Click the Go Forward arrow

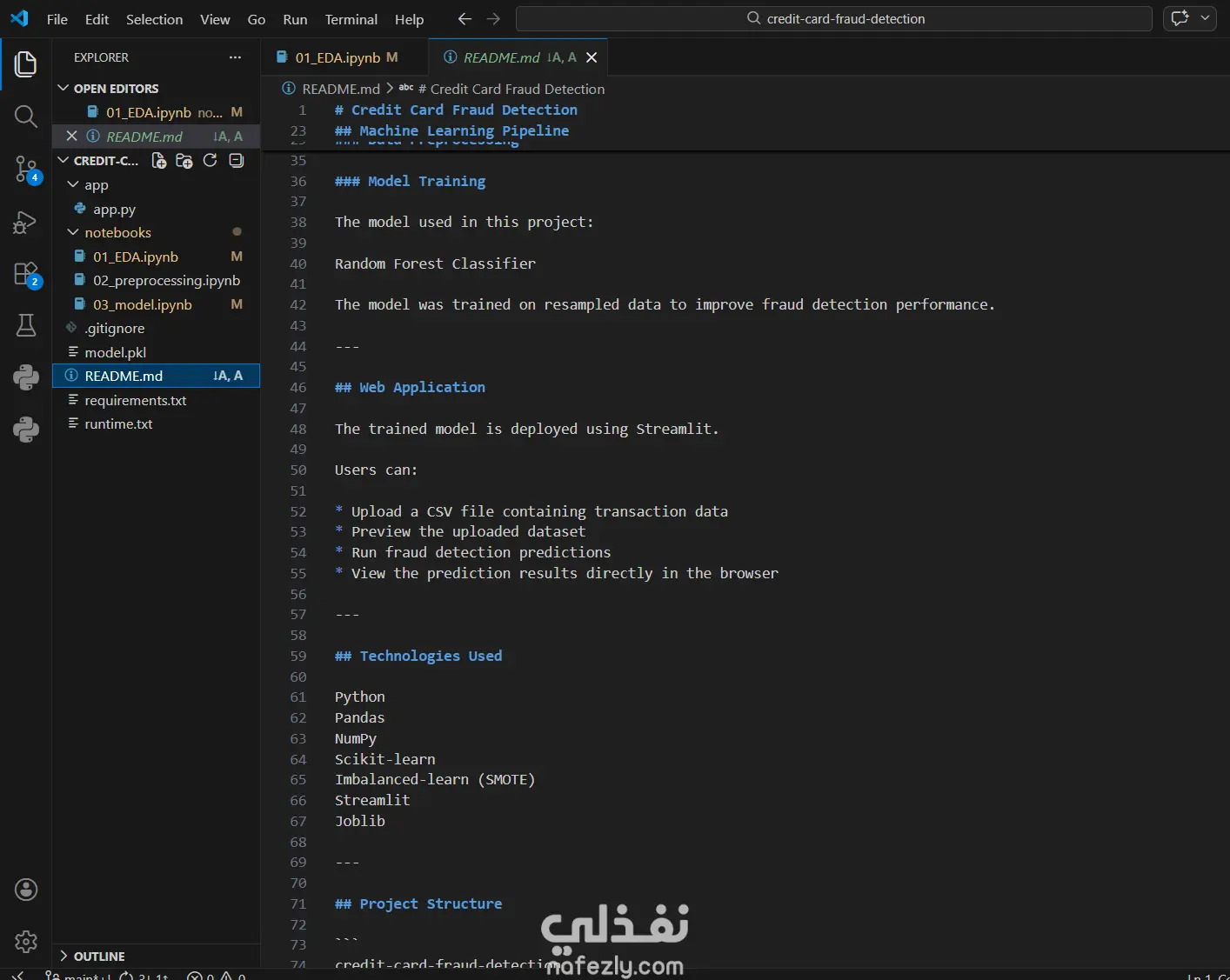pos(493,19)
